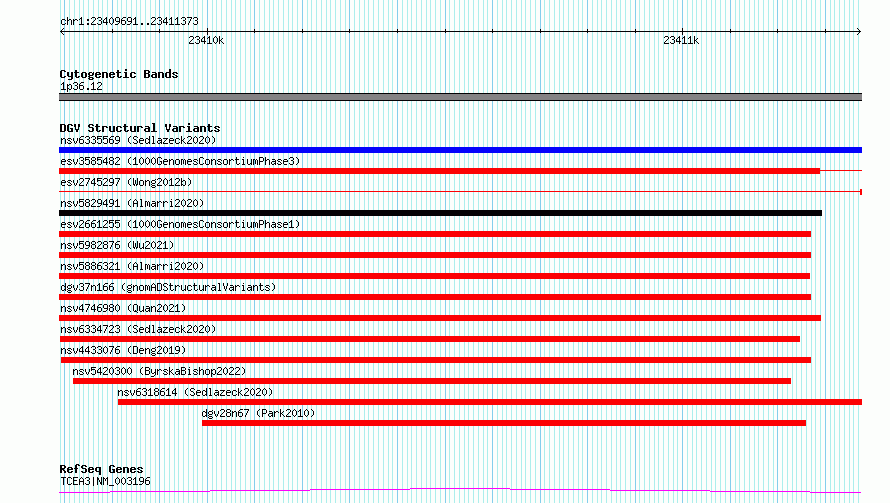This screenshot has height=503, width=890.
Task: Click the gray 1p36.12 cytogenetic band bar
Action: pyautogui.click(x=460, y=97)
